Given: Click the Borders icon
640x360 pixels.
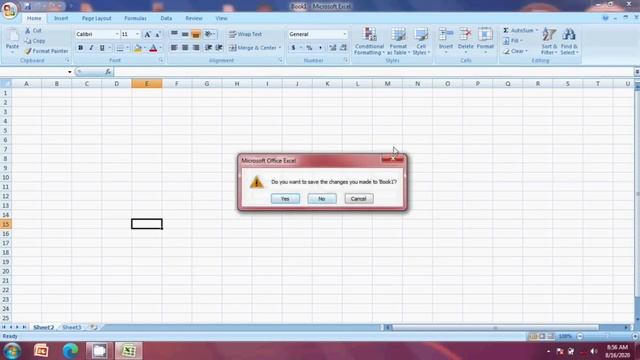Looking at the screenshot, I should 120,48.
